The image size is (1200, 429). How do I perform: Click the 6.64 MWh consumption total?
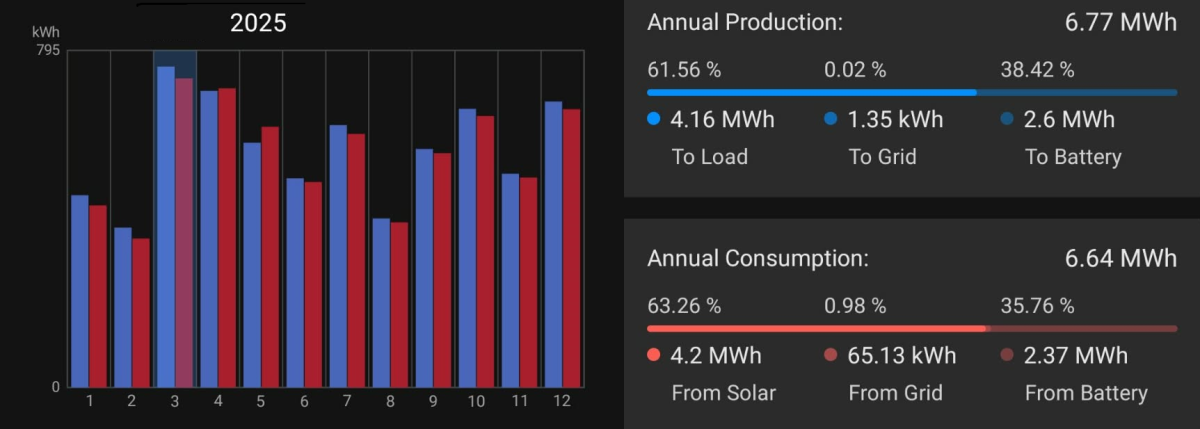pyautogui.click(x=1121, y=258)
